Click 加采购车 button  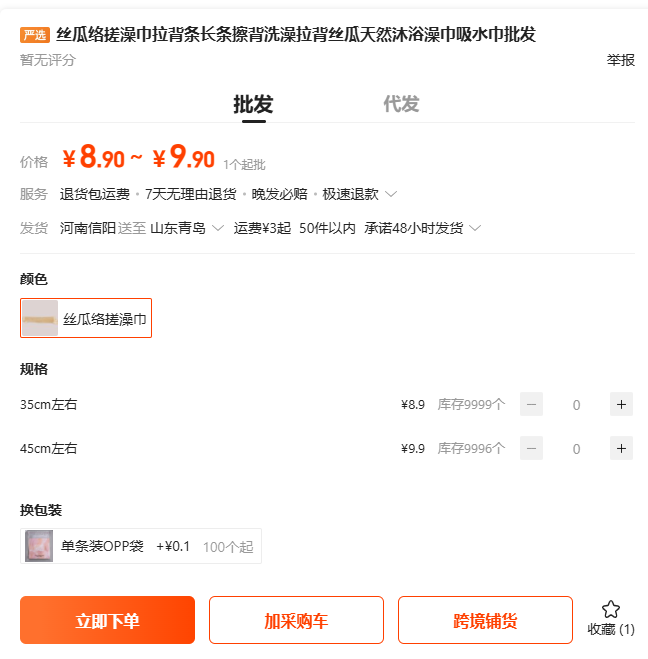[296, 621]
